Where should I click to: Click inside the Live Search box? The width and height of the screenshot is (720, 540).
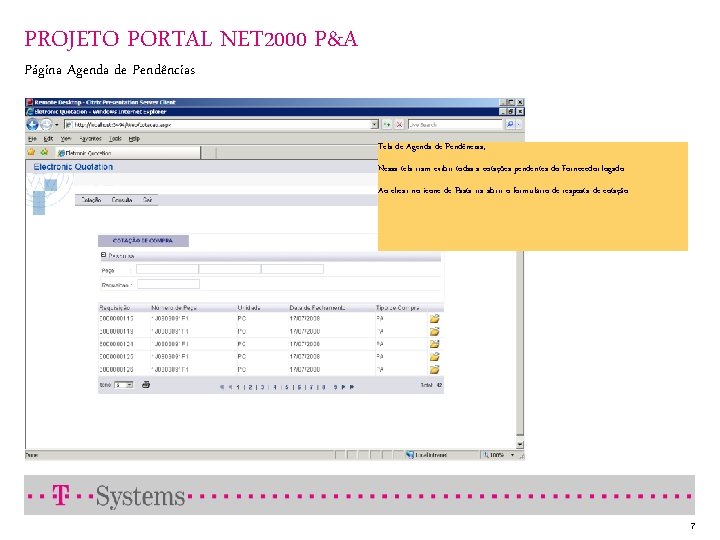coord(455,124)
